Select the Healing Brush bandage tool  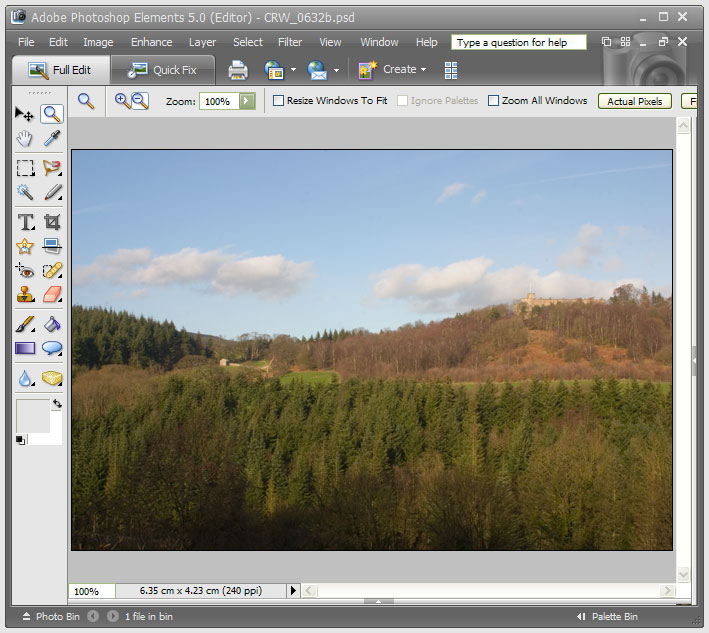(52, 271)
